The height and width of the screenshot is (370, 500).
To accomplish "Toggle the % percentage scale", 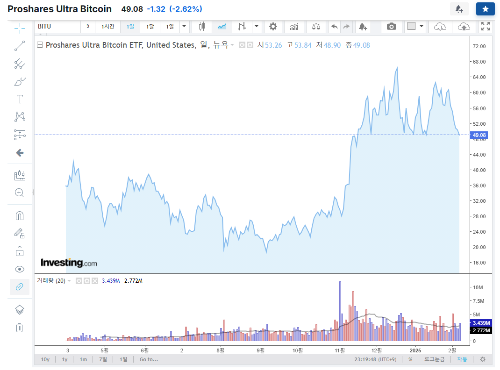I will [410, 359].
